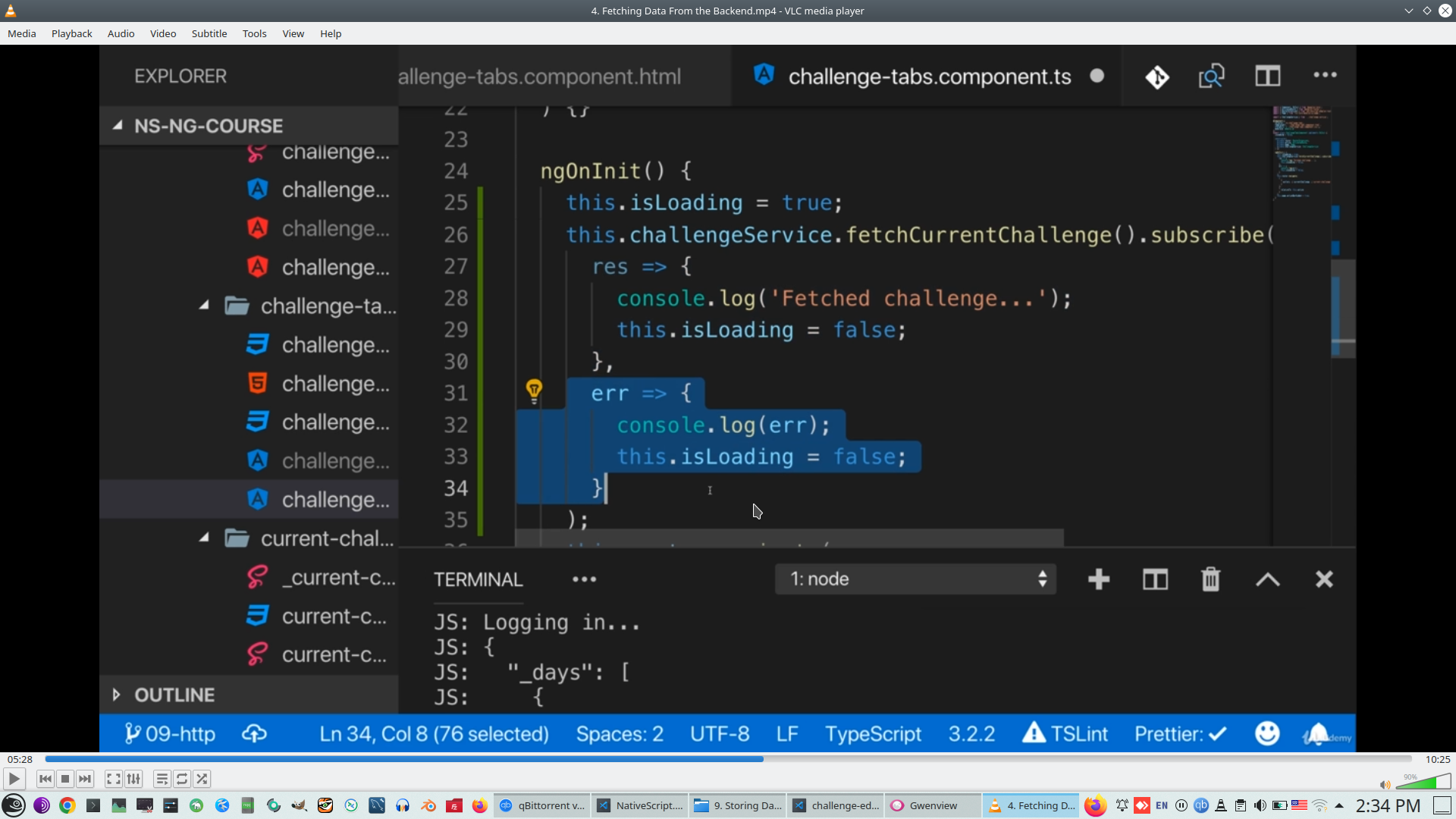Screen dimensions: 1456x819
Task: Open the Tools menu
Action: coord(254,33)
